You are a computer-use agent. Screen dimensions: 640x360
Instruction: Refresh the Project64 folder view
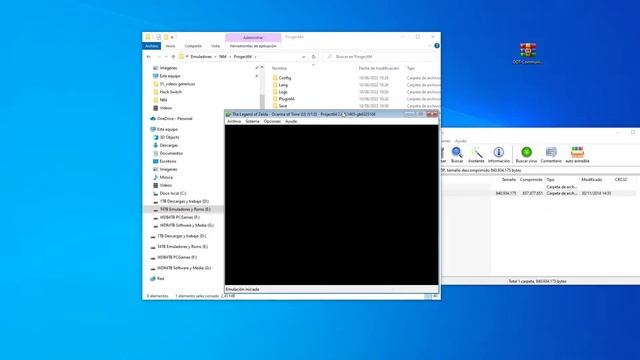[x=313, y=57]
